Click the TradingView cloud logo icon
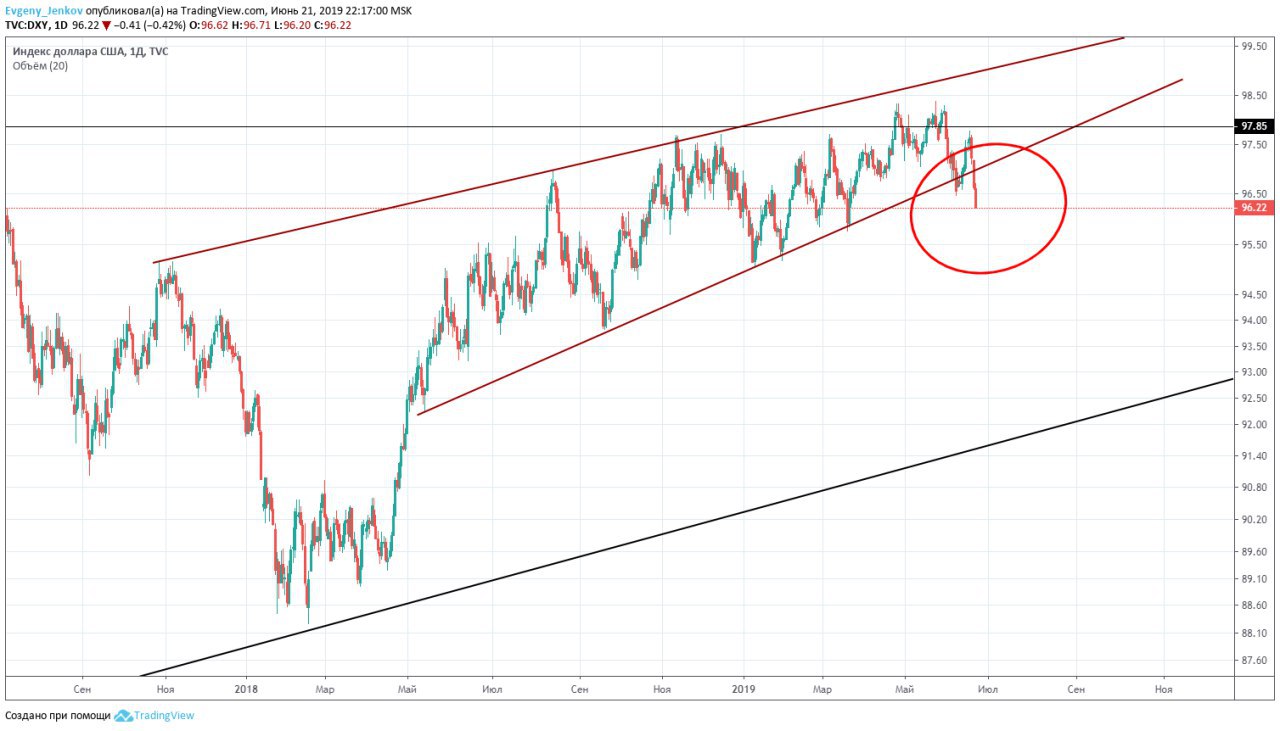 tap(124, 716)
